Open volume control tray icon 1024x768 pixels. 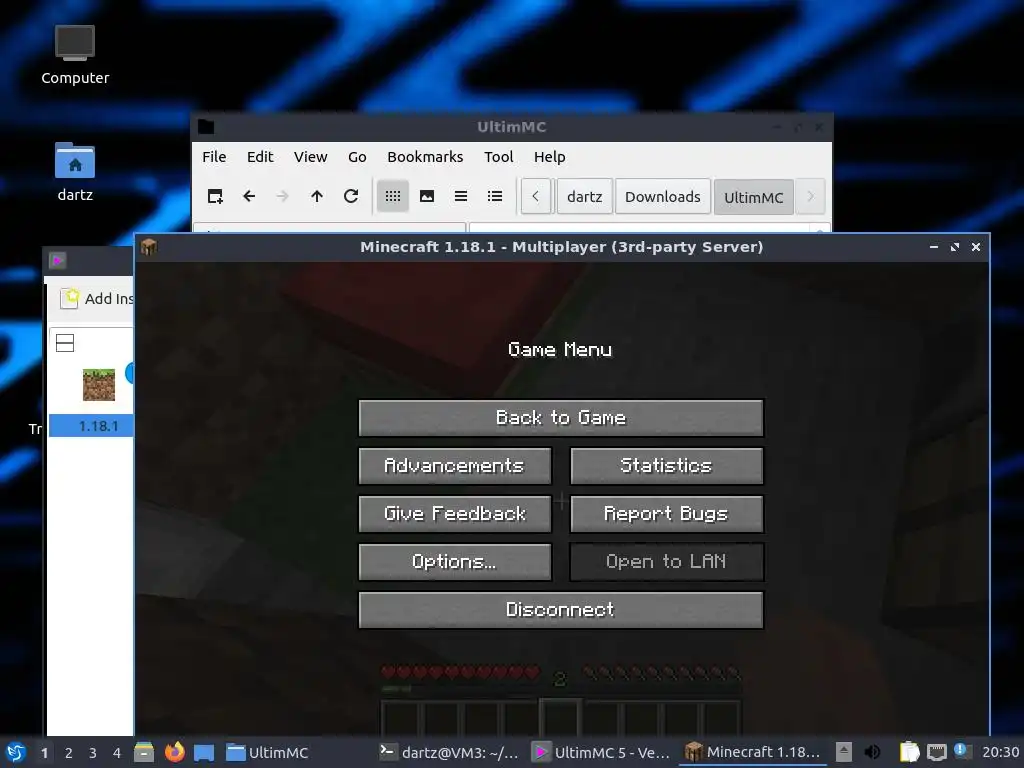click(872, 752)
